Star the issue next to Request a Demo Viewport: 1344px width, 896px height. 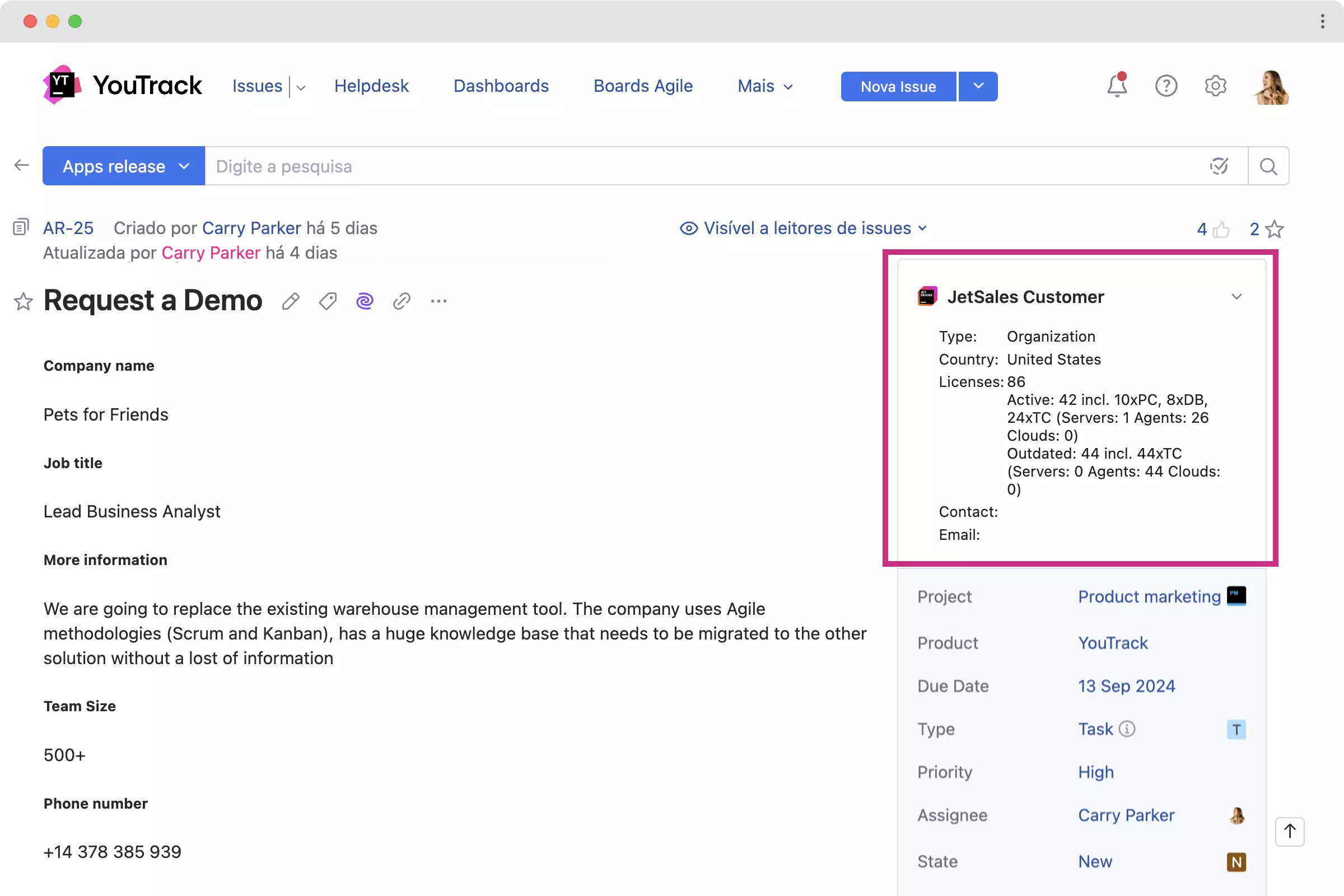point(23,301)
